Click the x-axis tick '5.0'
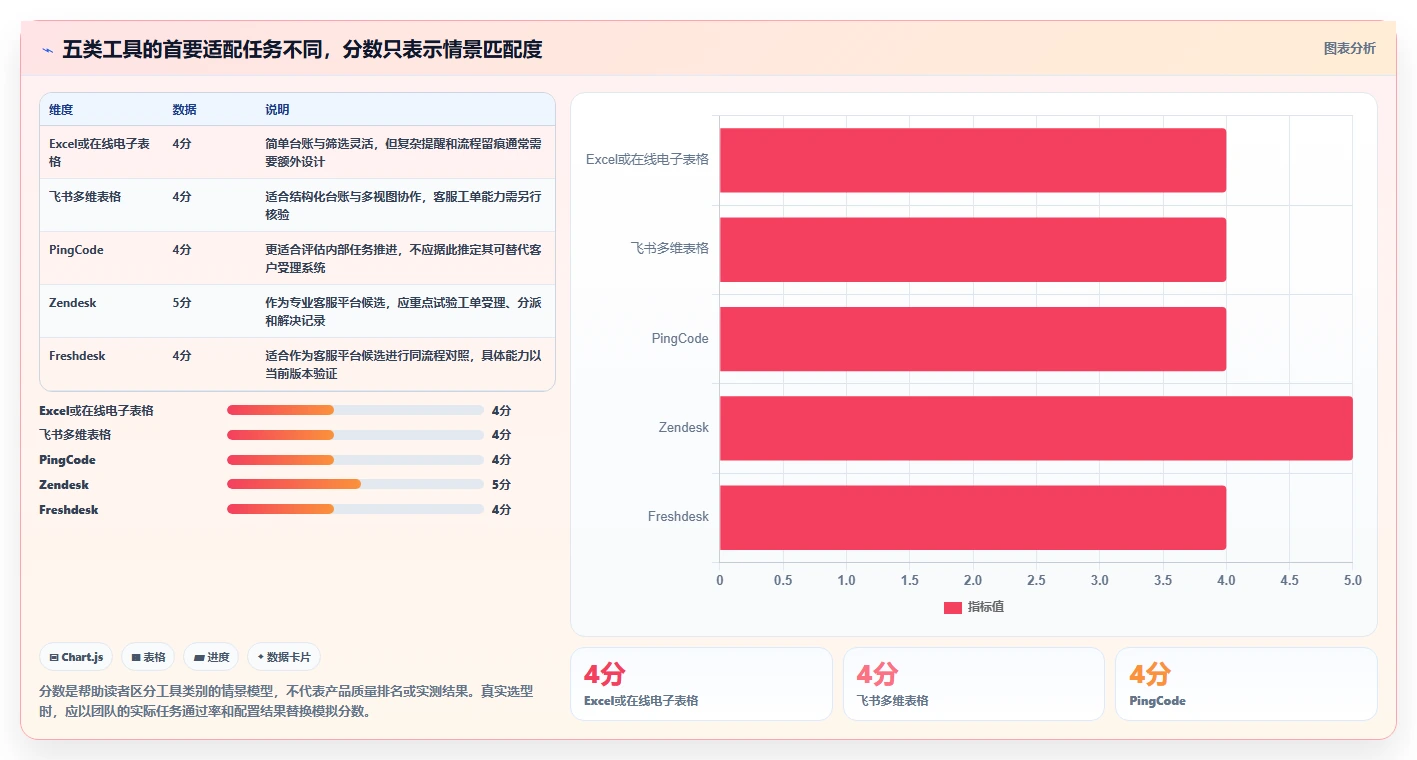Screen dimensions: 1417x760 coord(1352,580)
